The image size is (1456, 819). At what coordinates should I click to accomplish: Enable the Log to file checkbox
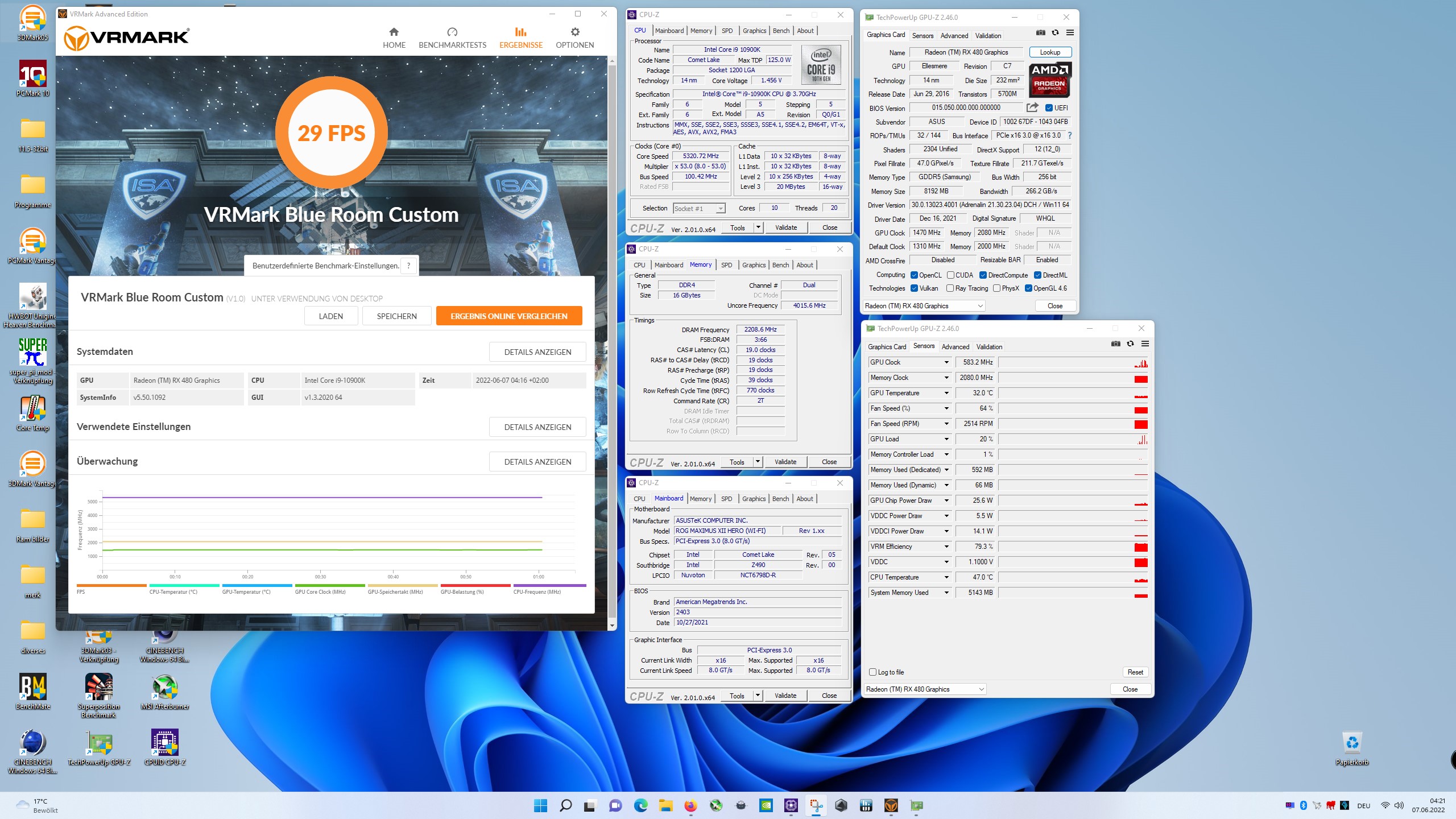pos(872,672)
